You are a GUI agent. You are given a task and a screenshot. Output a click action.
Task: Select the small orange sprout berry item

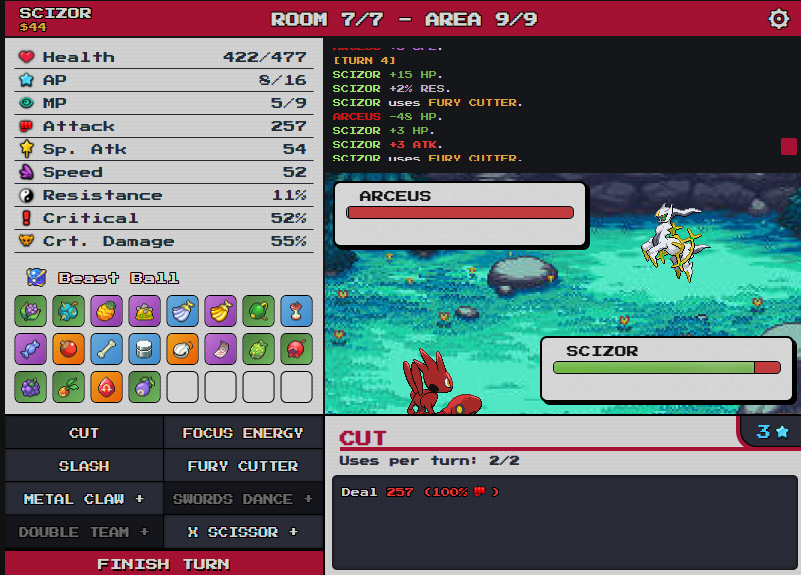[68, 387]
